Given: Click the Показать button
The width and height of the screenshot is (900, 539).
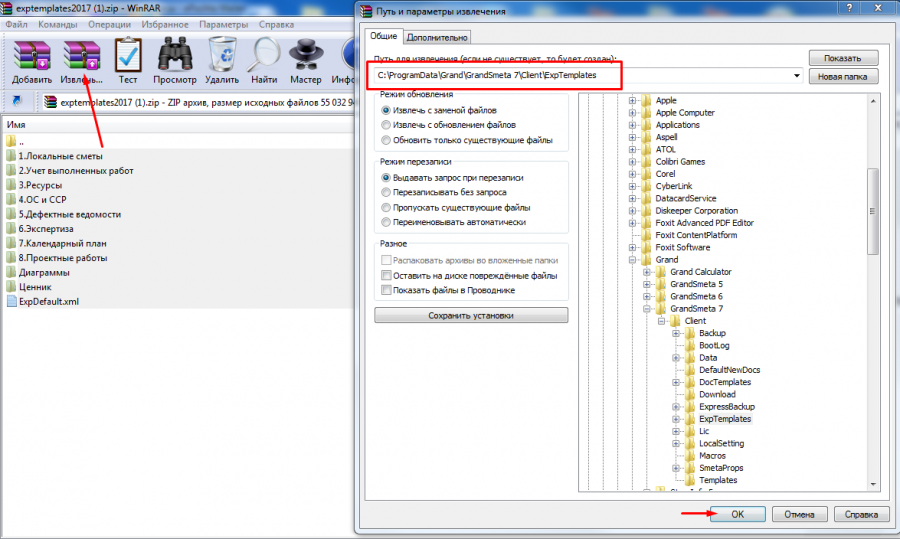Looking at the screenshot, I should [x=843, y=58].
